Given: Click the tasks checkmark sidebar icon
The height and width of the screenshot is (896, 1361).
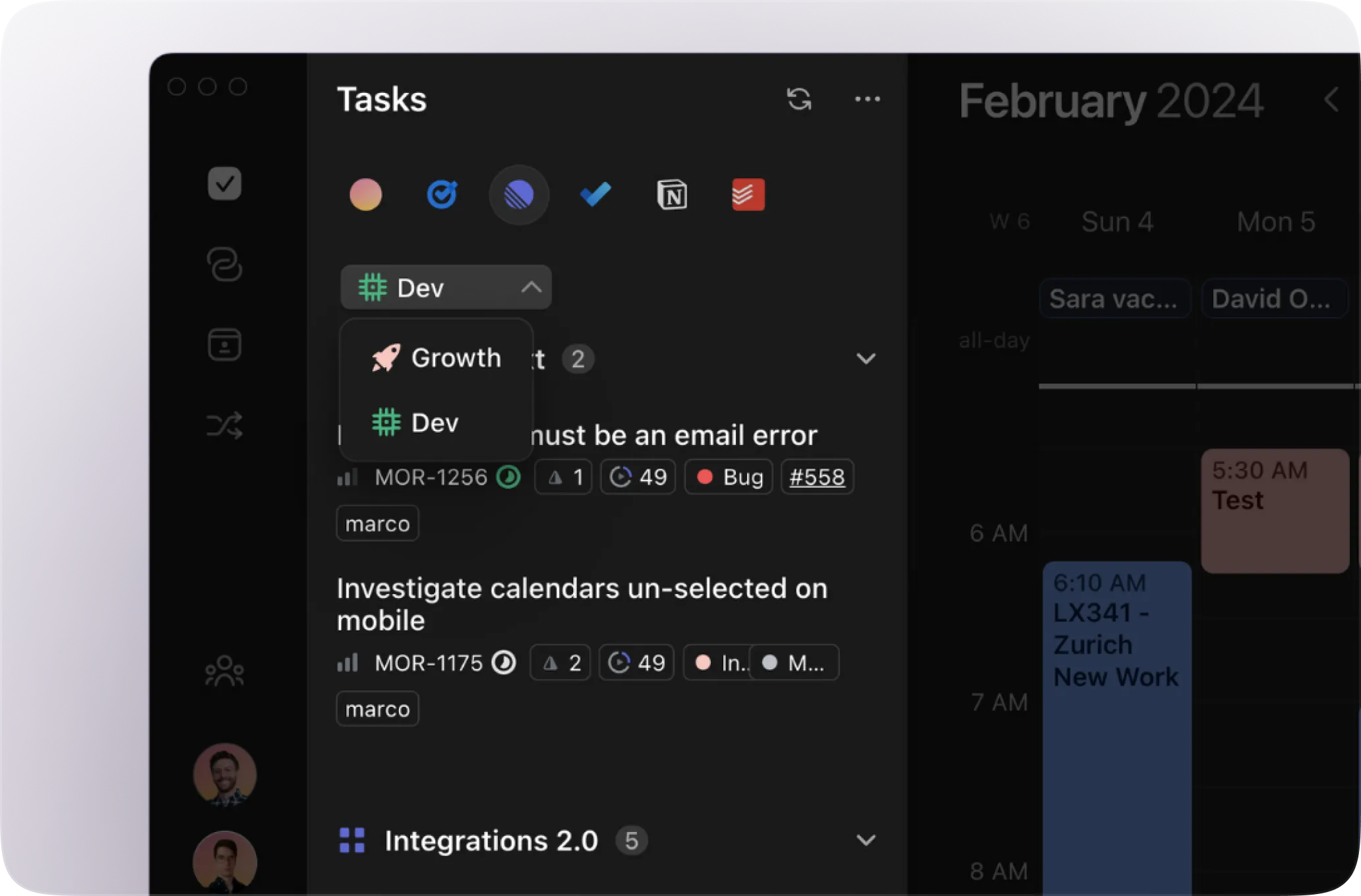Looking at the screenshot, I should [x=224, y=183].
